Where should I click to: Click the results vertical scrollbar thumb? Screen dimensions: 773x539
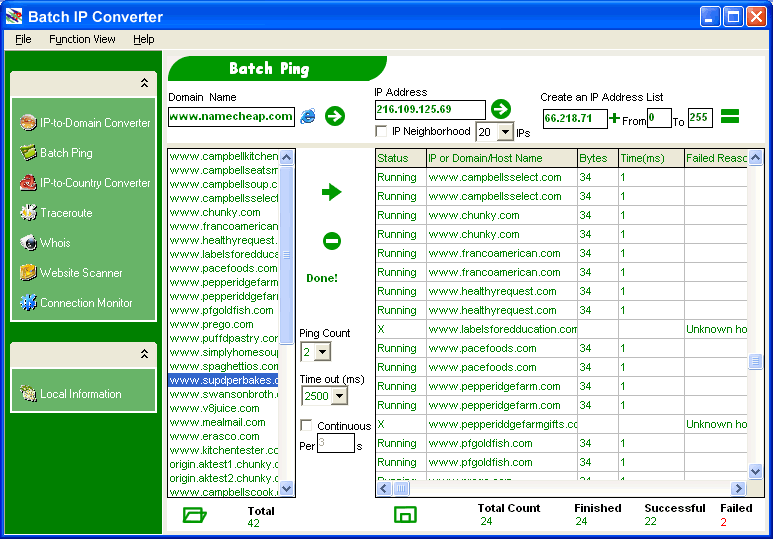[755, 361]
